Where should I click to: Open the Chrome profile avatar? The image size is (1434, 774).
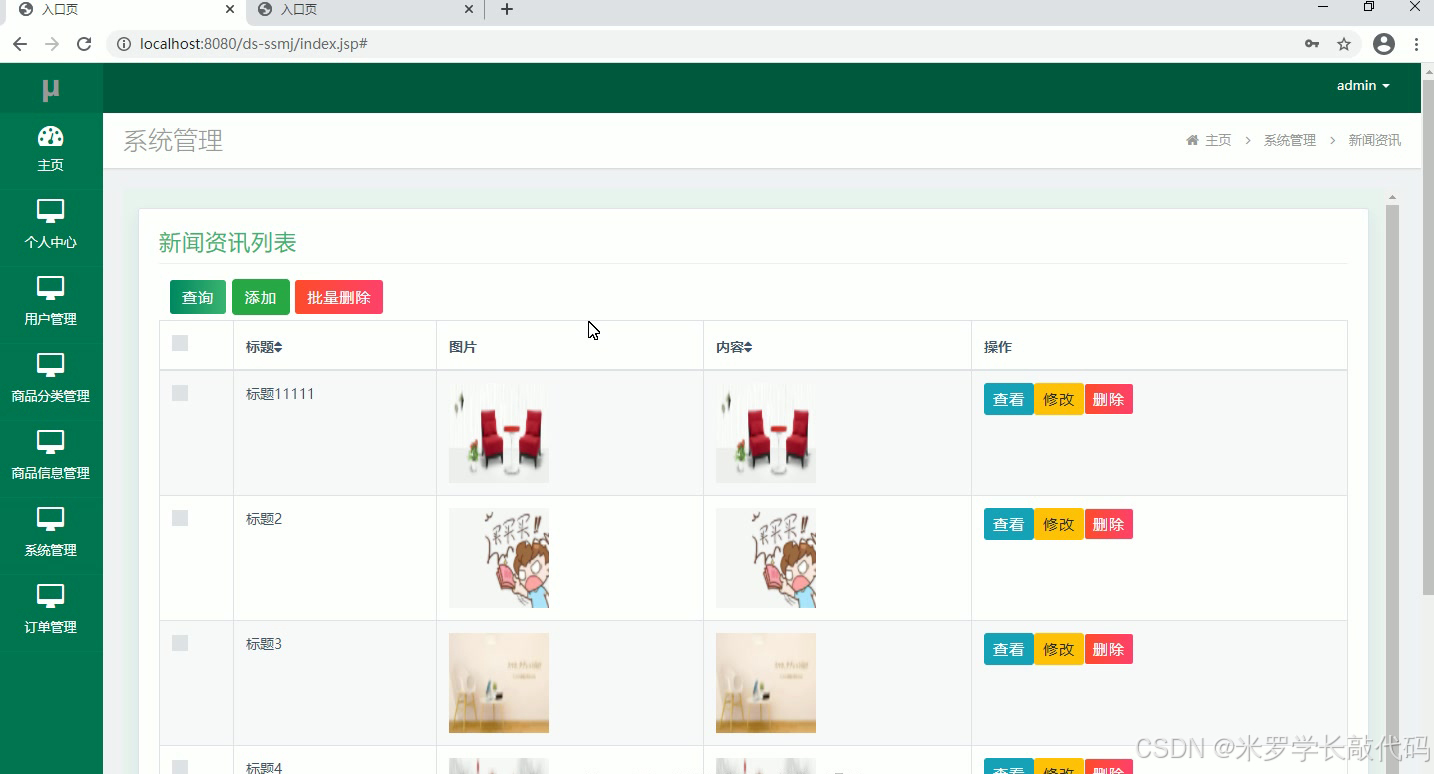(x=1384, y=44)
